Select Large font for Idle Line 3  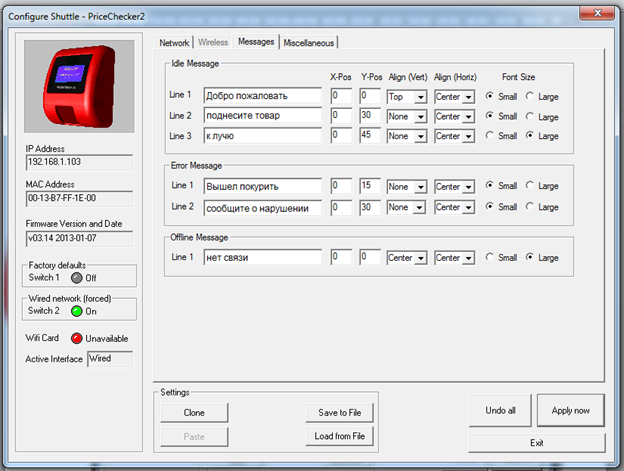(529, 135)
